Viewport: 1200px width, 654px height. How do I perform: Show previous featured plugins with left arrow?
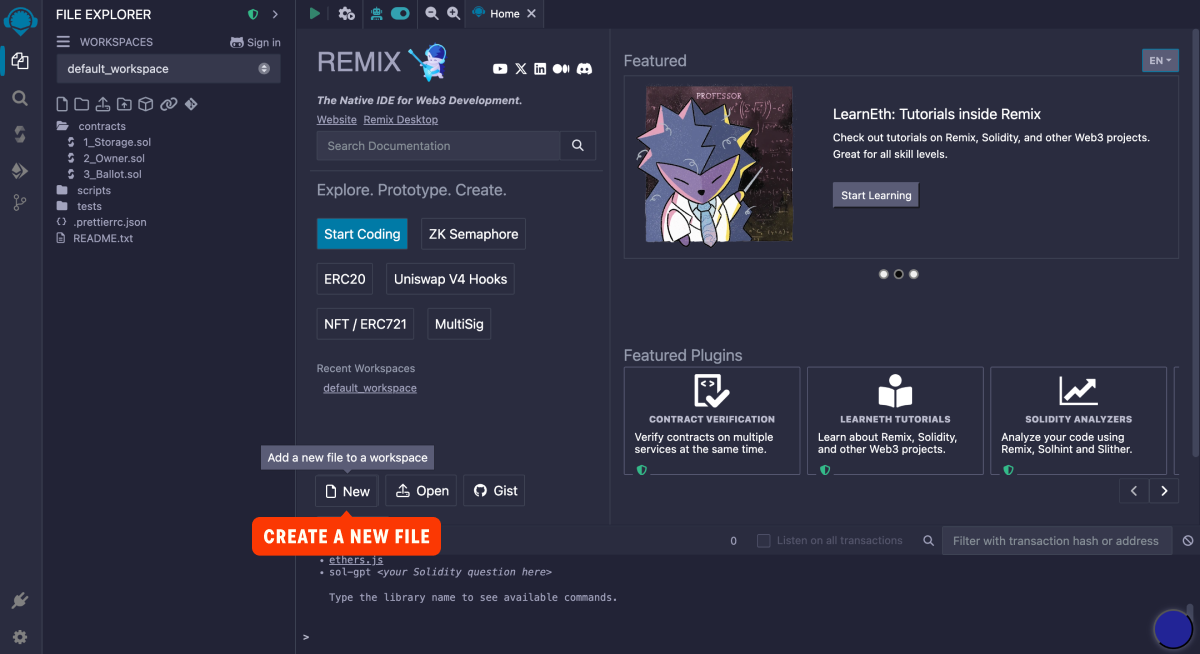(x=1134, y=491)
